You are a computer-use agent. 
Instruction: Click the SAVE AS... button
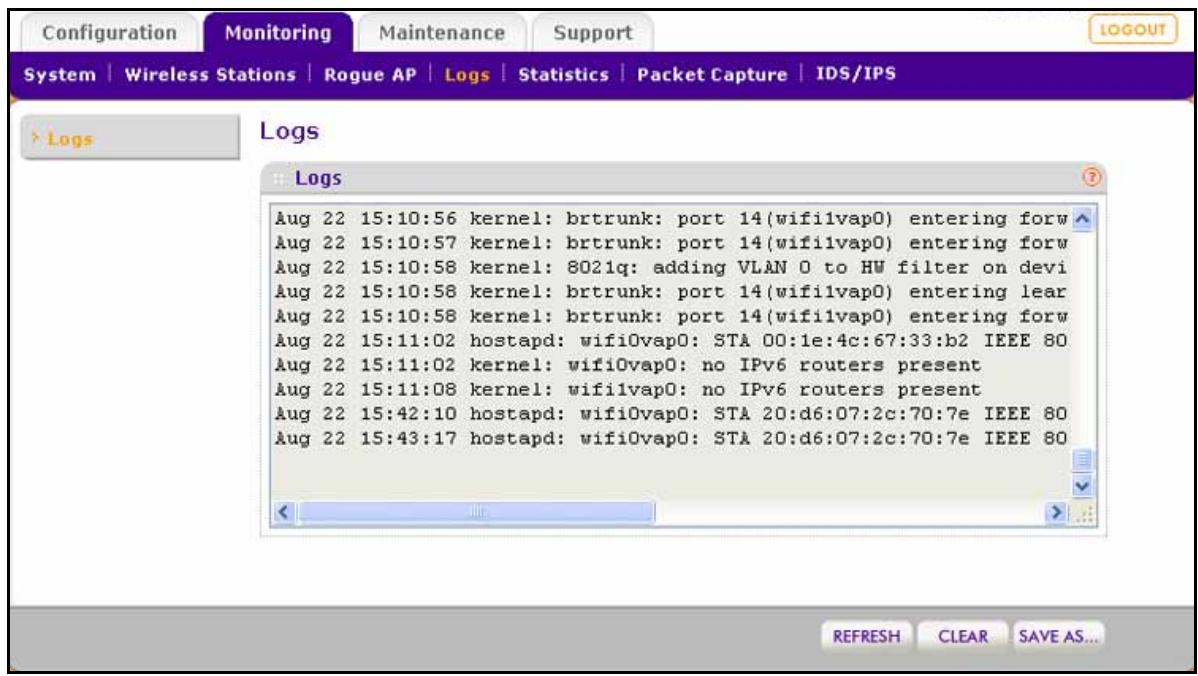[1058, 636]
